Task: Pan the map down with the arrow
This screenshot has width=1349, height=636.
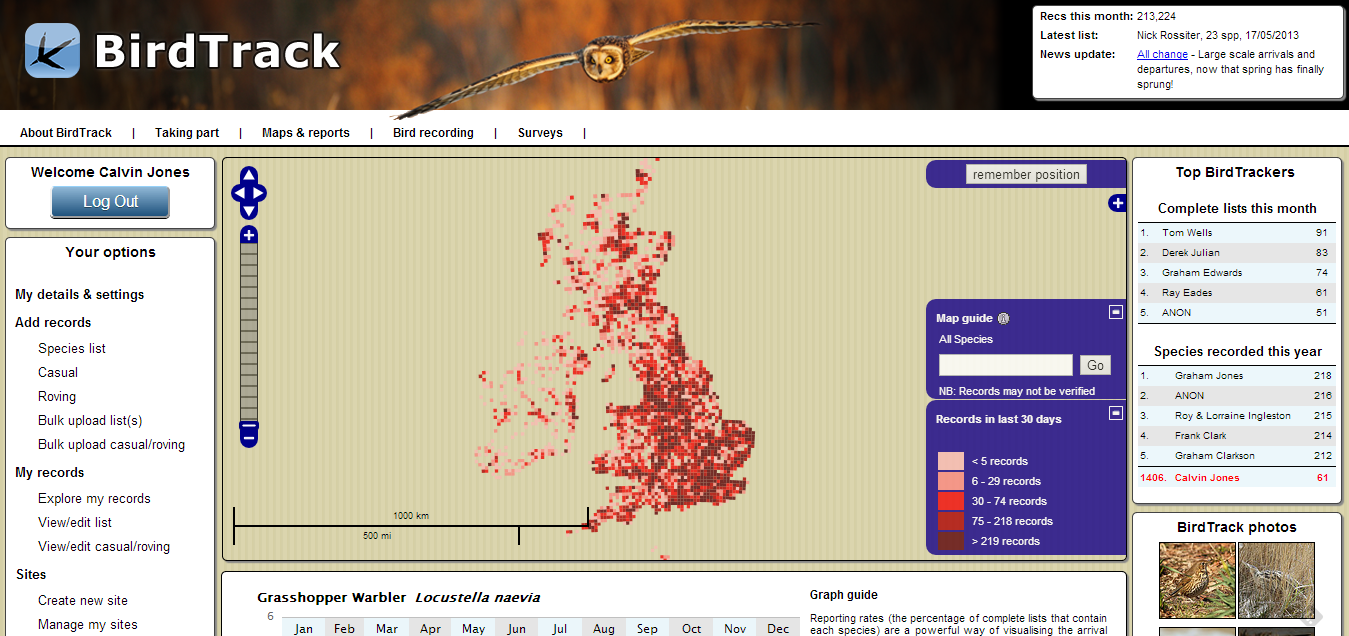Action: click(x=249, y=210)
